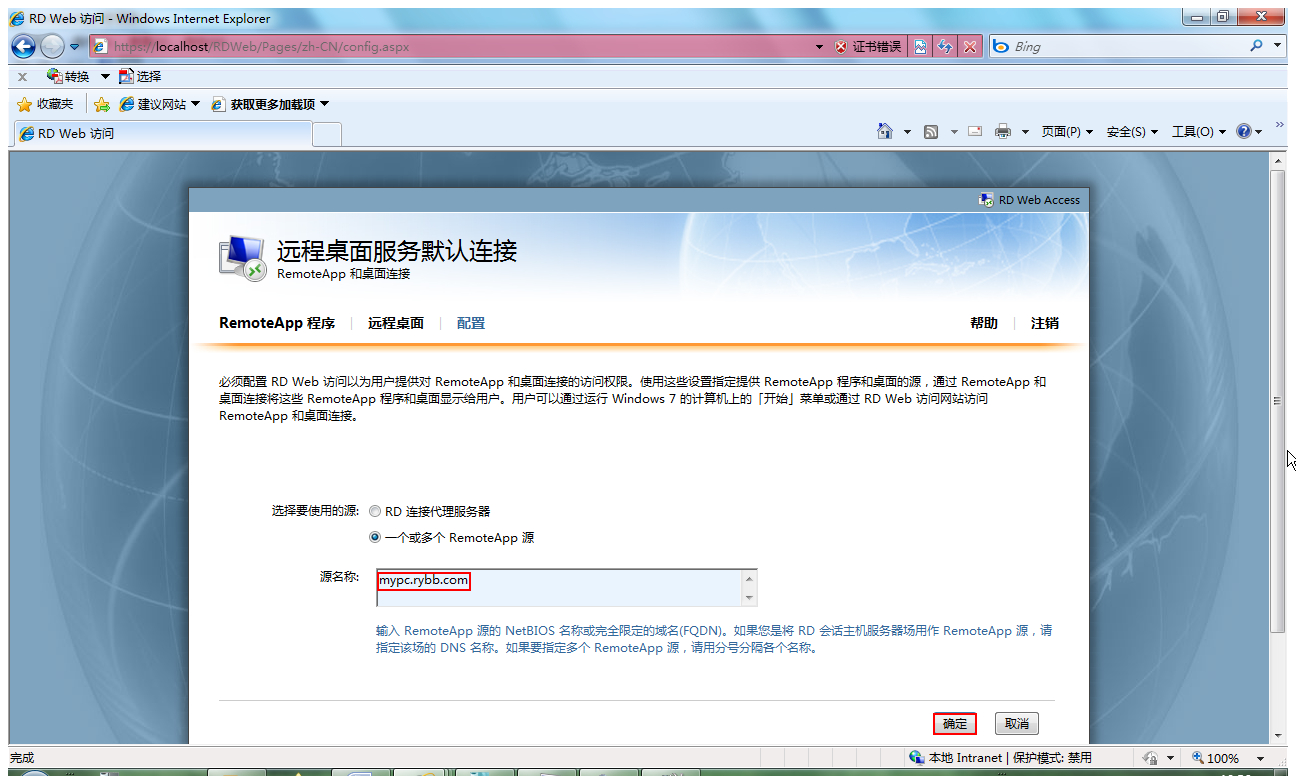
Task: Click the 选择 select toolbar button
Action: [x=140, y=77]
